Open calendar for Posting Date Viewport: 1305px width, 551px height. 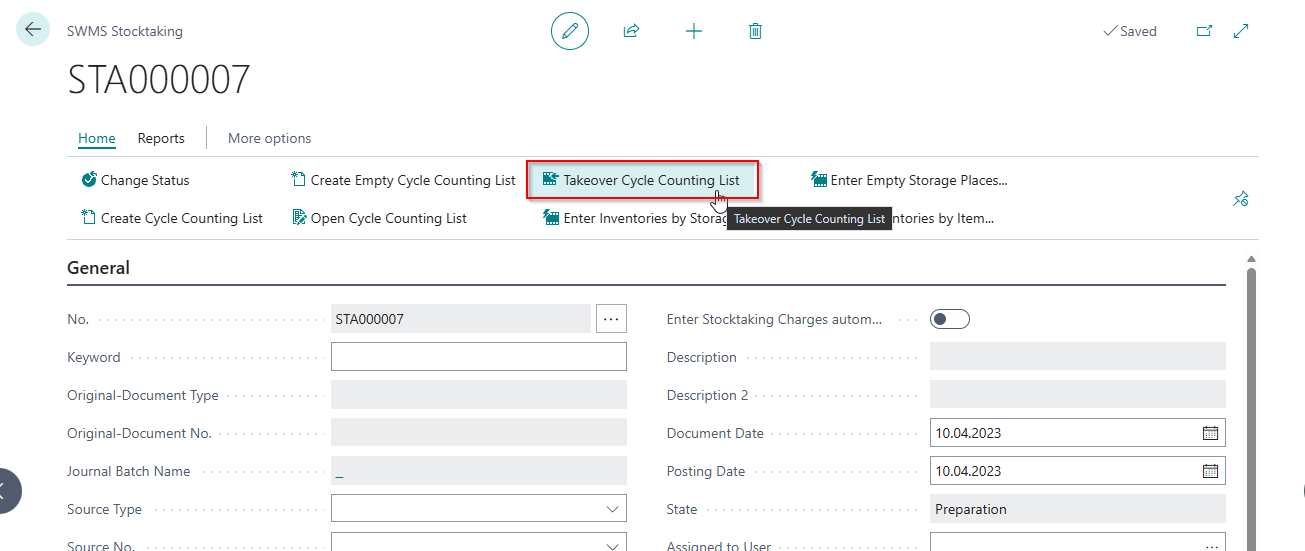1210,471
